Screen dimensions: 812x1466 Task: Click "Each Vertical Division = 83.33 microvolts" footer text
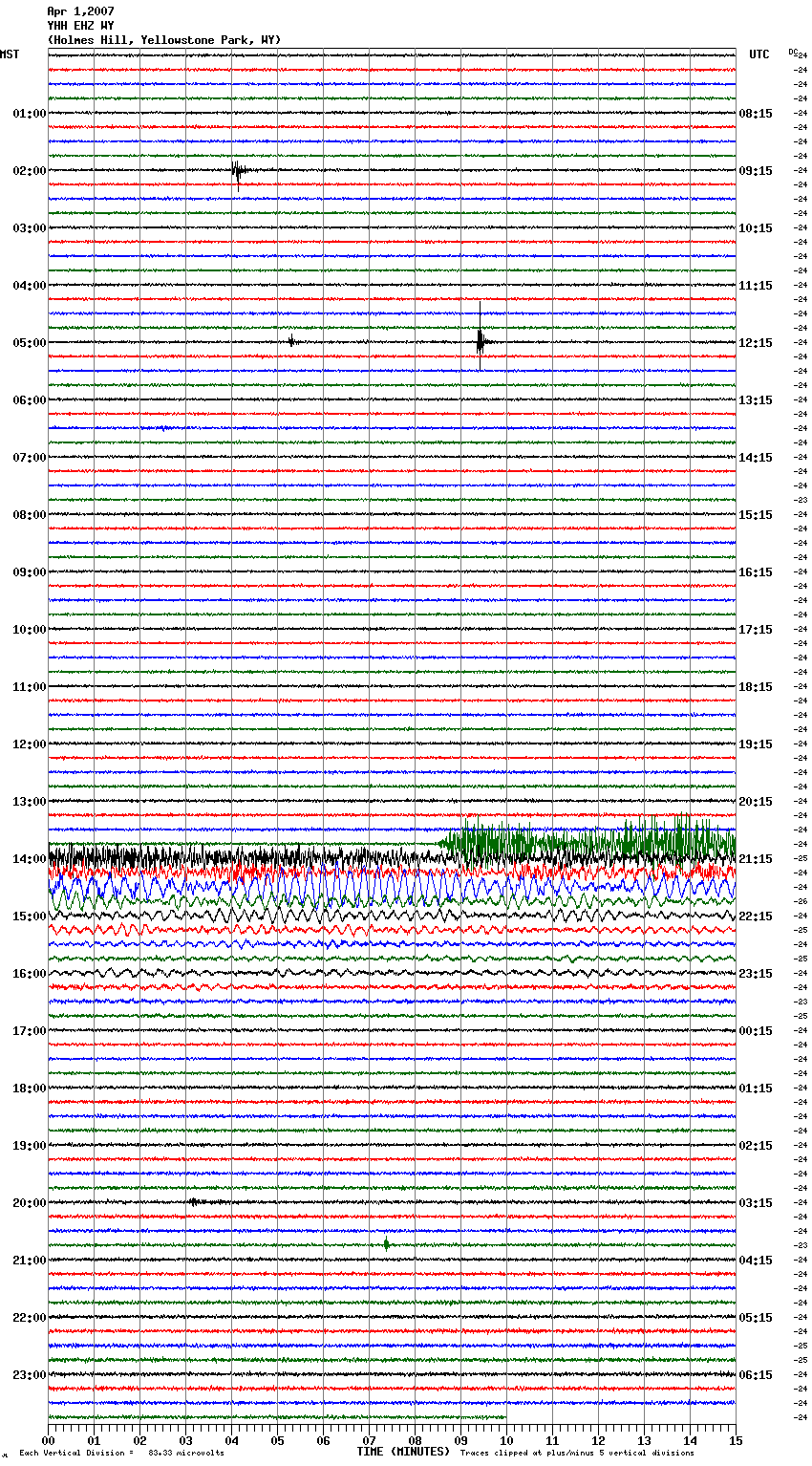(121, 1454)
